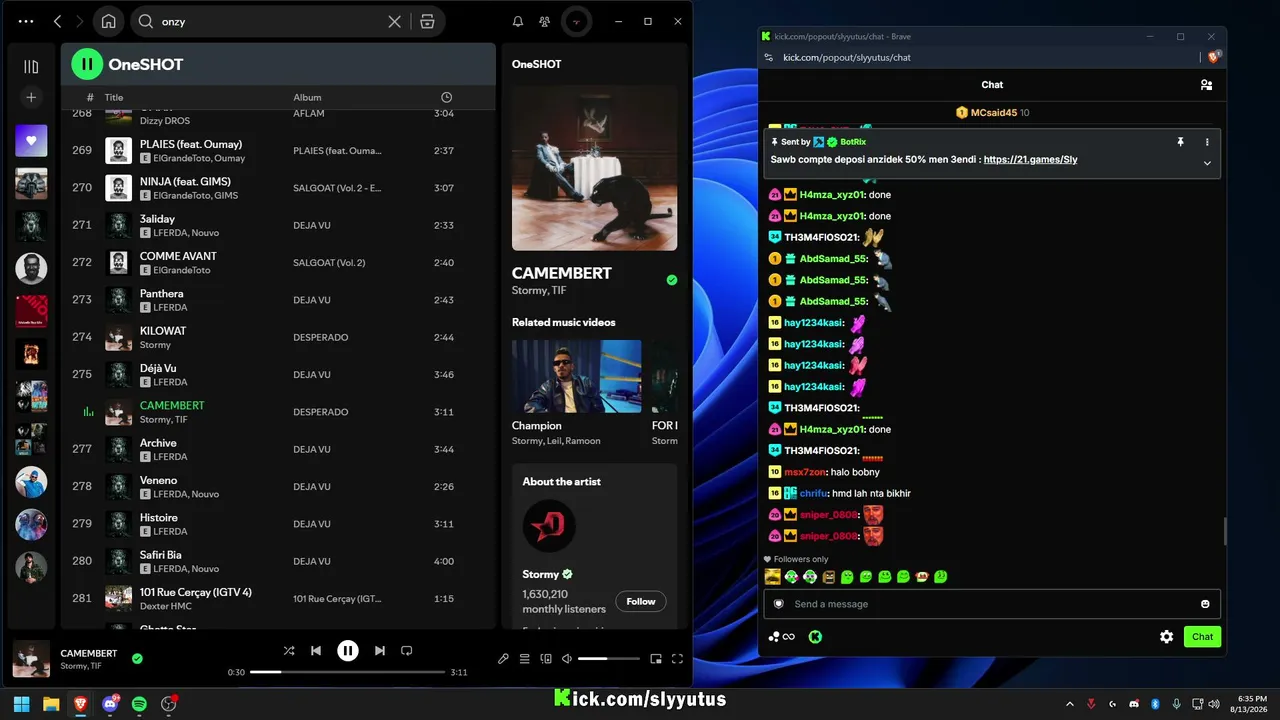Sort the track list by Album column
Image resolution: width=1280 pixels, height=720 pixels.
[x=307, y=97]
